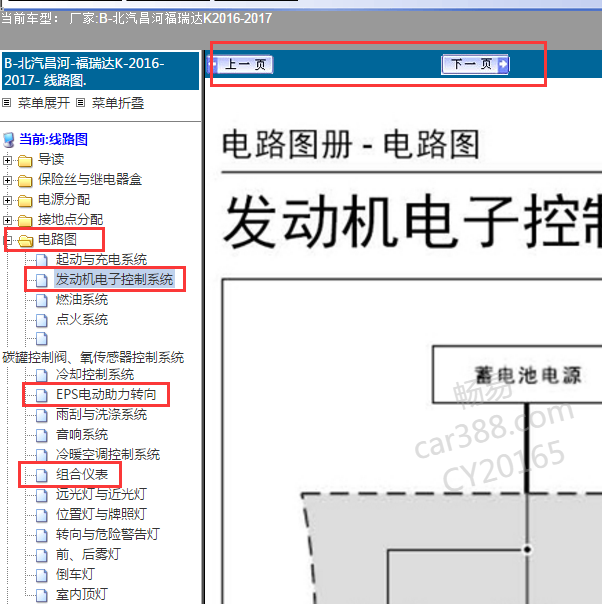
Task: Click page icon beside 远光灯与近光灯
Action: coord(42,495)
